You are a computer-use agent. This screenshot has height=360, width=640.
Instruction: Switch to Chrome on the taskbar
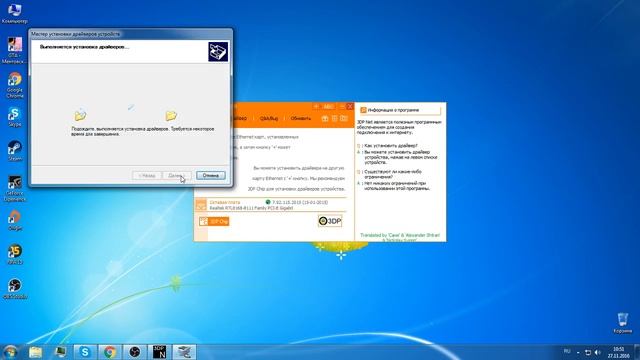109,352
